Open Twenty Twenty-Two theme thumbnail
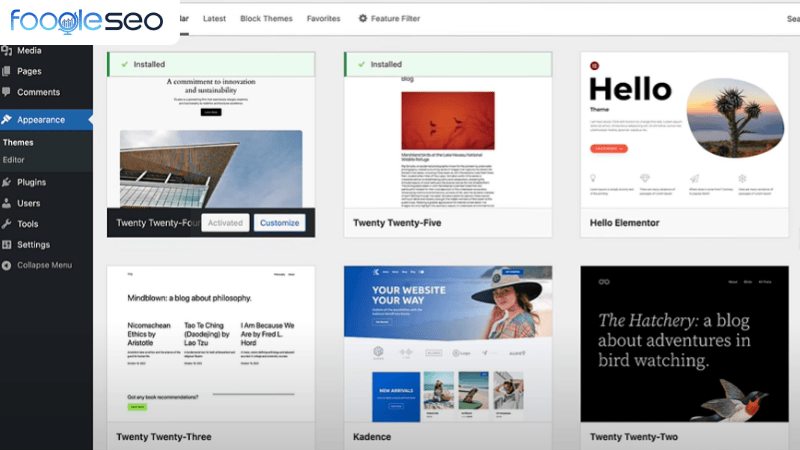The height and width of the screenshot is (450, 800). (685, 344)
